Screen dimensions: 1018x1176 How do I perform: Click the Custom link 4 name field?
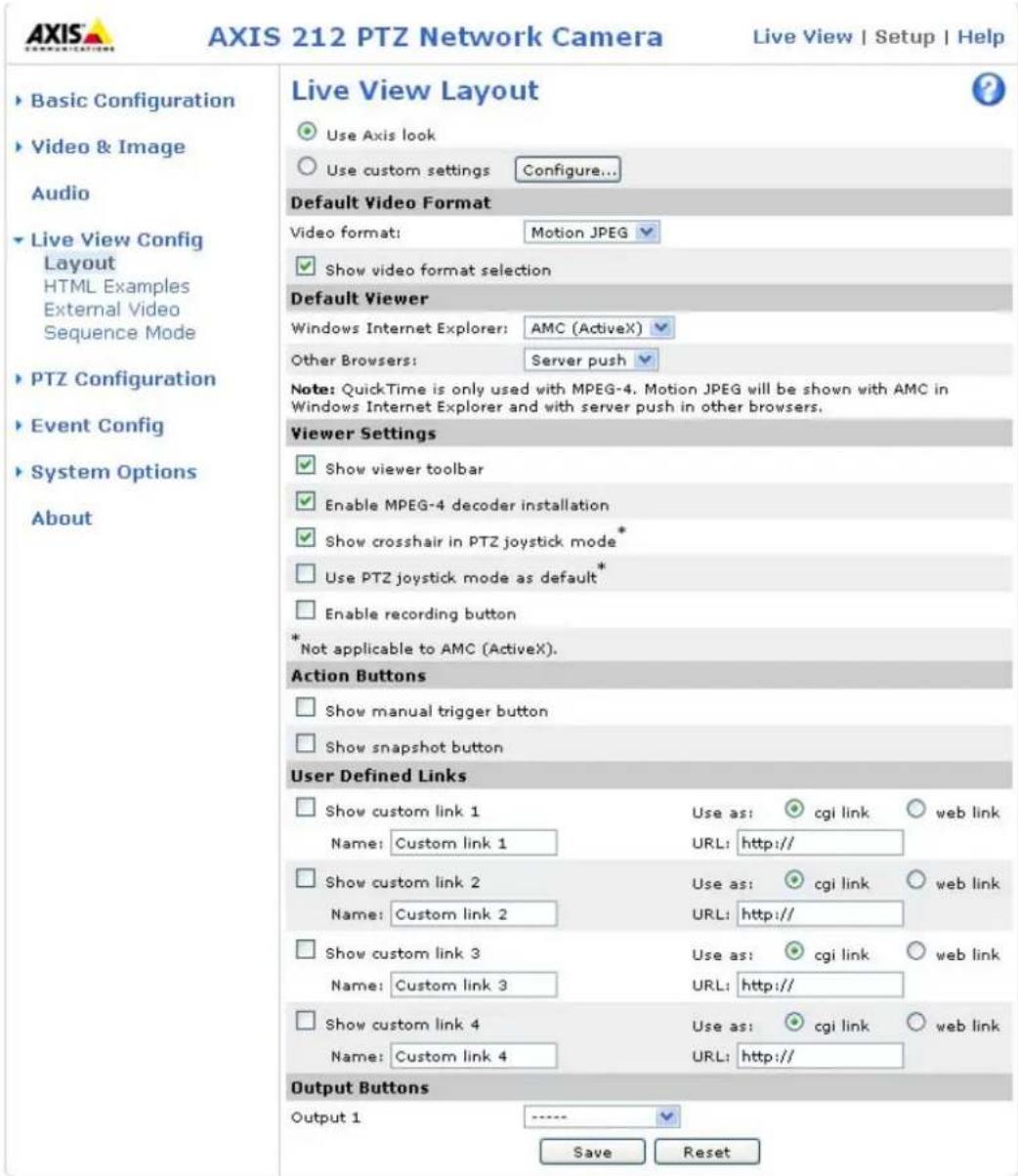(x=474, y=1056)
